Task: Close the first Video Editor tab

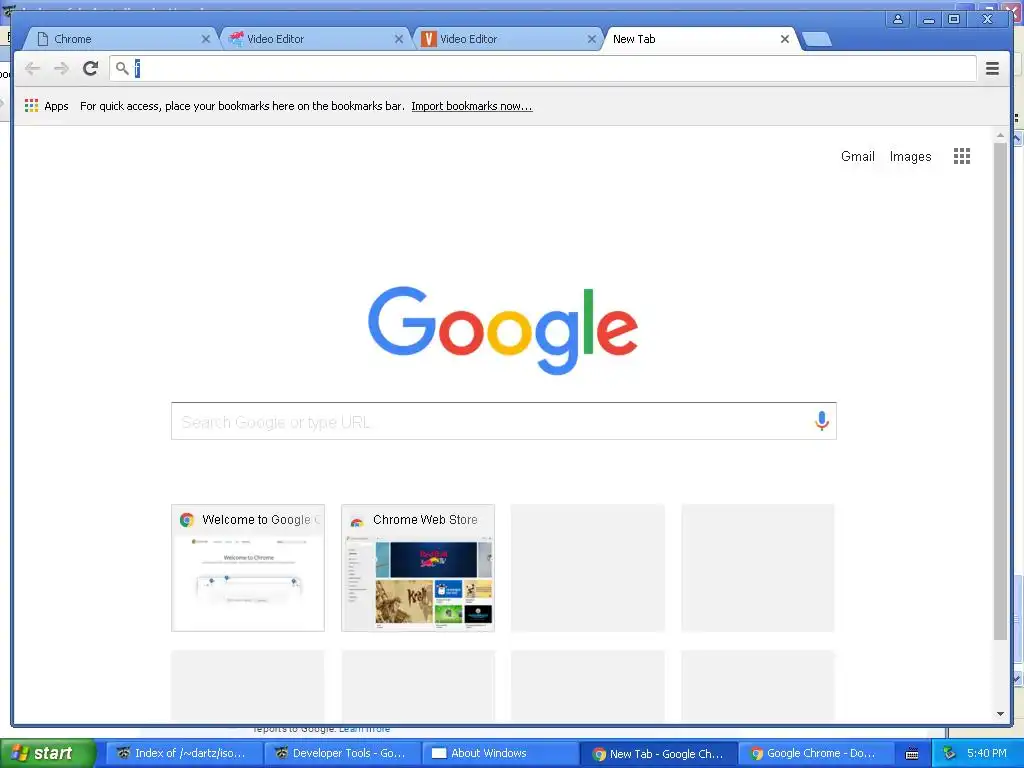Action: [398, 39]
